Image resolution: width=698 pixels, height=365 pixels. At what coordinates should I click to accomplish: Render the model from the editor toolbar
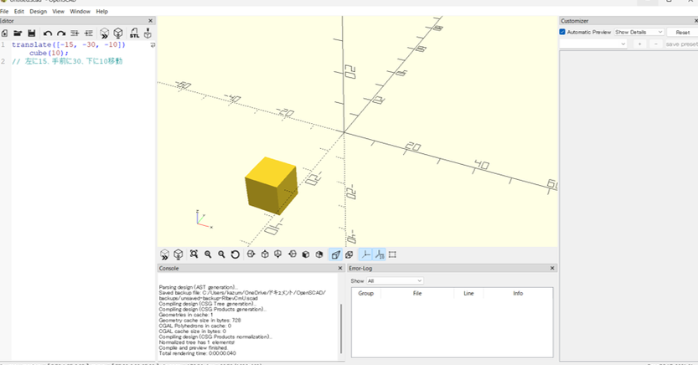118,33
